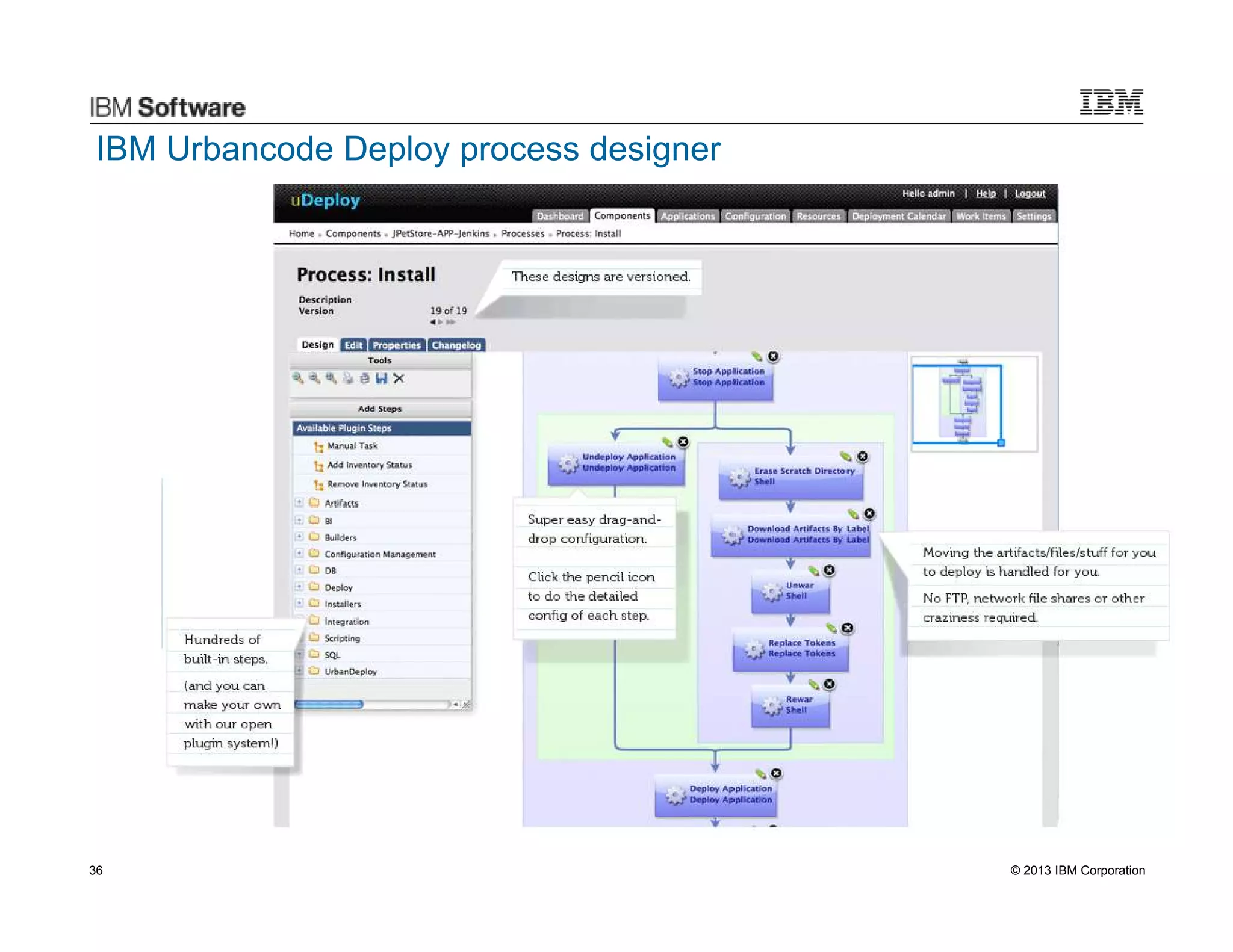Delete the Unwar shell step
The width and height of the screenshot is (1233, 952).
pos(829,570)
